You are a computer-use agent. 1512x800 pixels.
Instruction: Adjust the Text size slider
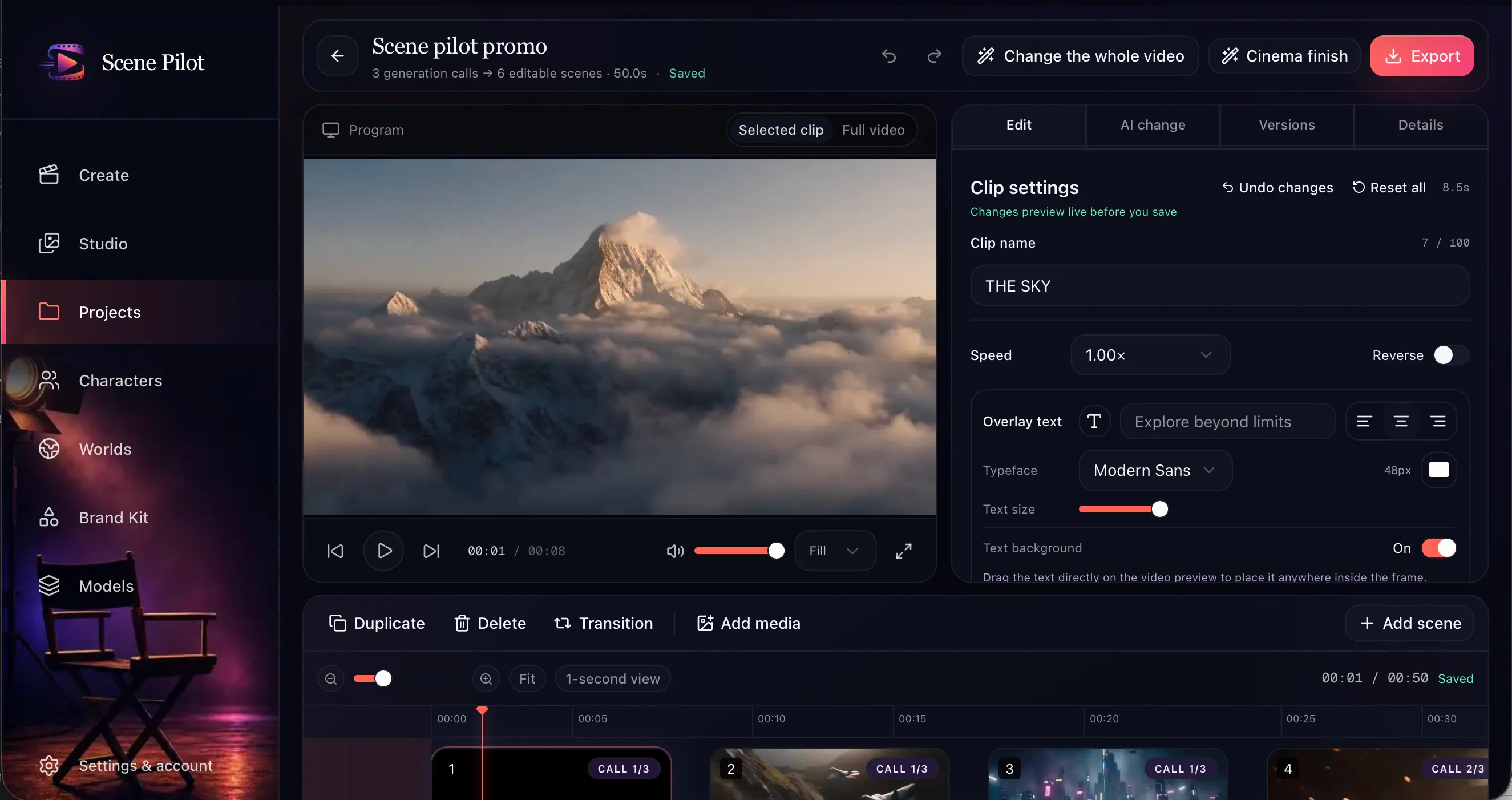(x=1123, y=509)
